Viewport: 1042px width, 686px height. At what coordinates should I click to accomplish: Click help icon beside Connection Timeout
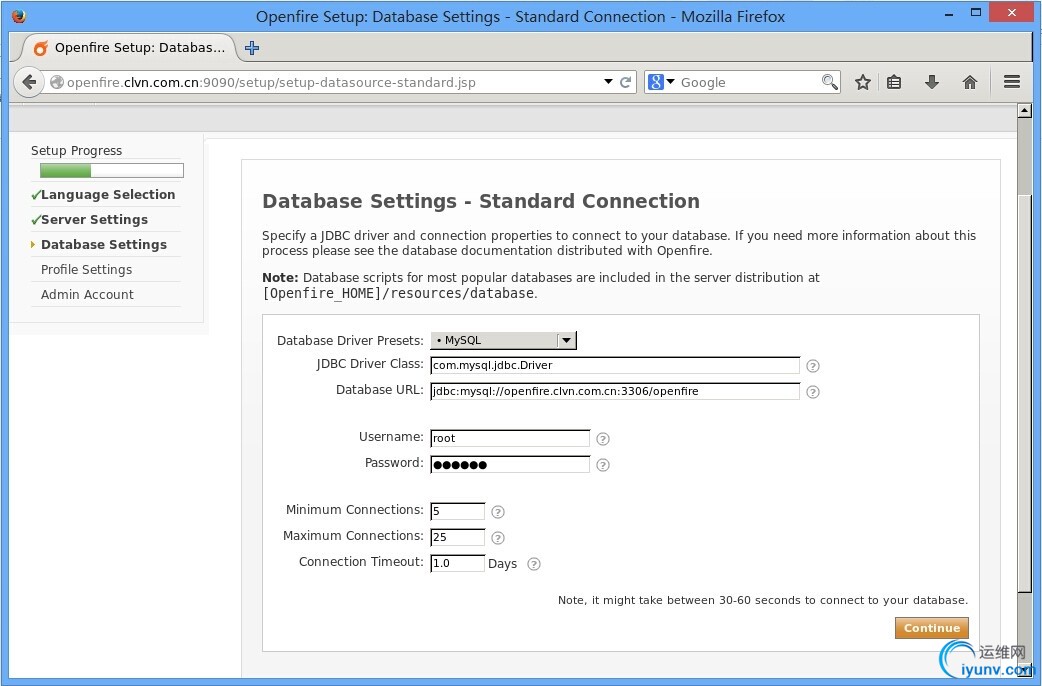point(534,564)
